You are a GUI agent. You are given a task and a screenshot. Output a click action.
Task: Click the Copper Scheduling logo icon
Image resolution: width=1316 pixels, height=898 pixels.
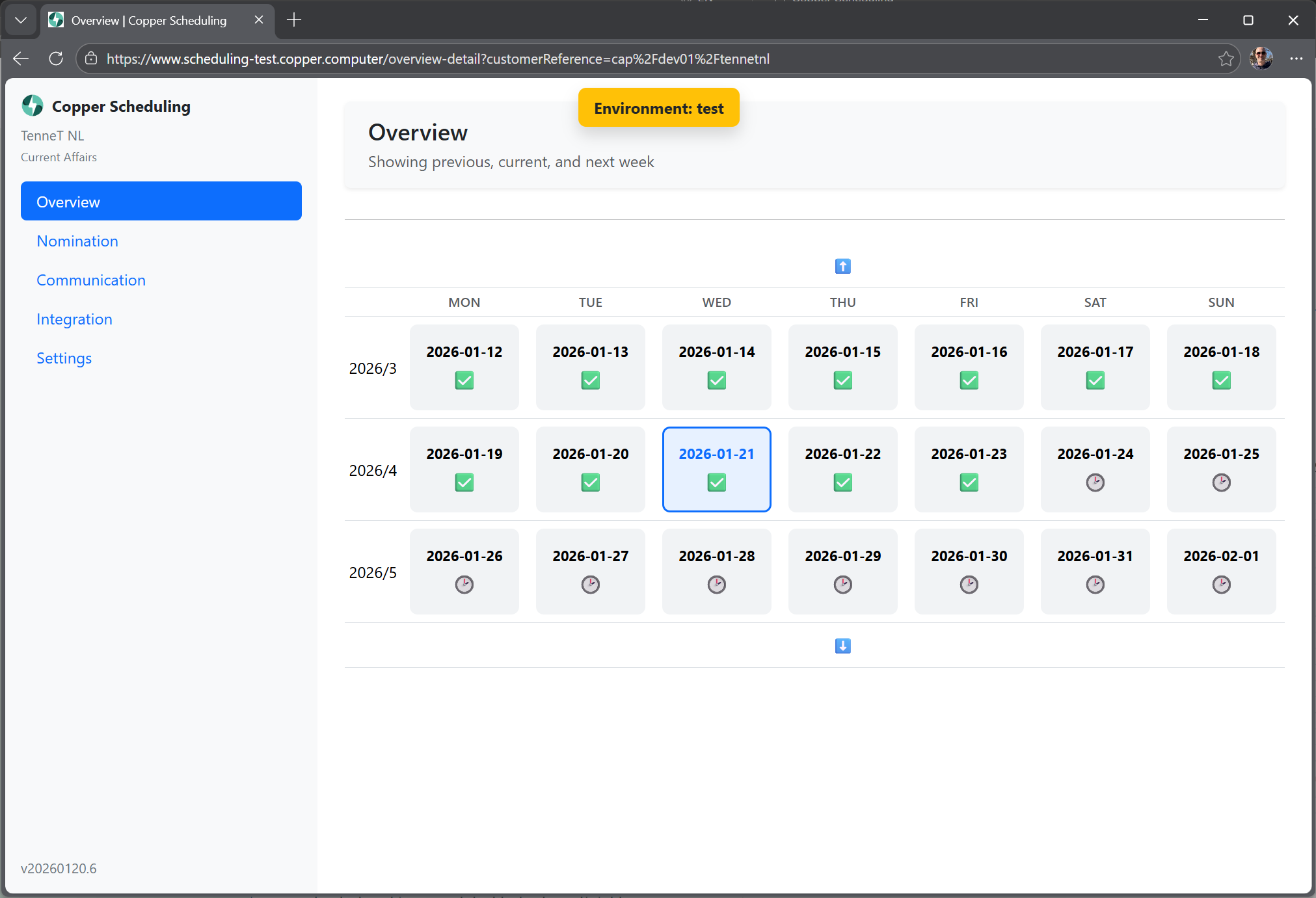(33, 105)
